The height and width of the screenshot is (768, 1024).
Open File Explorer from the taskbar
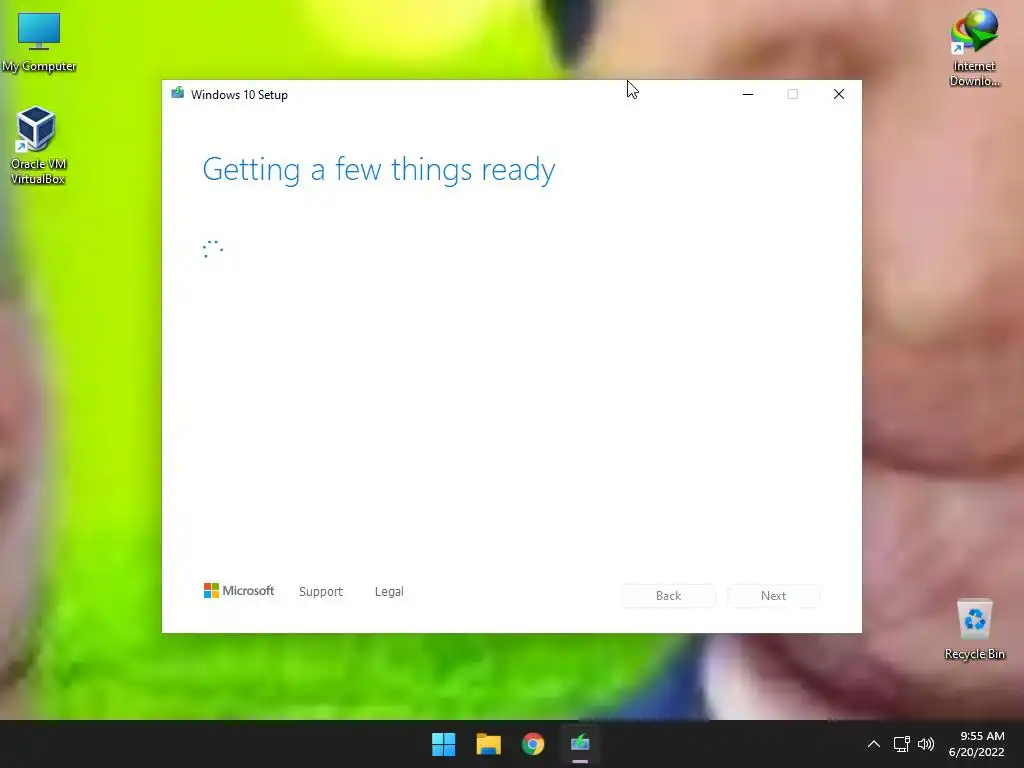(488, 744)
